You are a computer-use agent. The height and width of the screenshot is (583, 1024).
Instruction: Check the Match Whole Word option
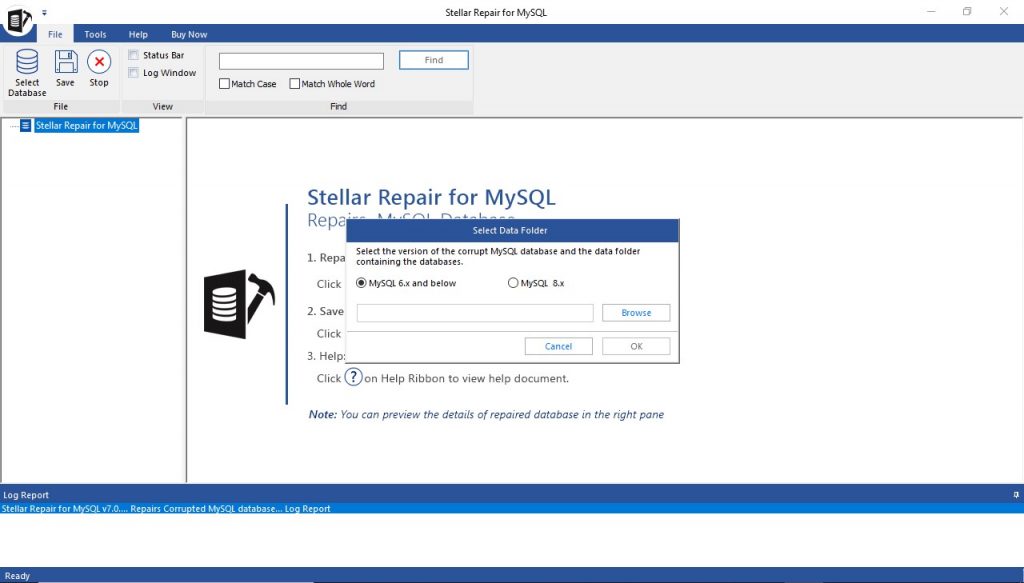(x=295, y=84)
